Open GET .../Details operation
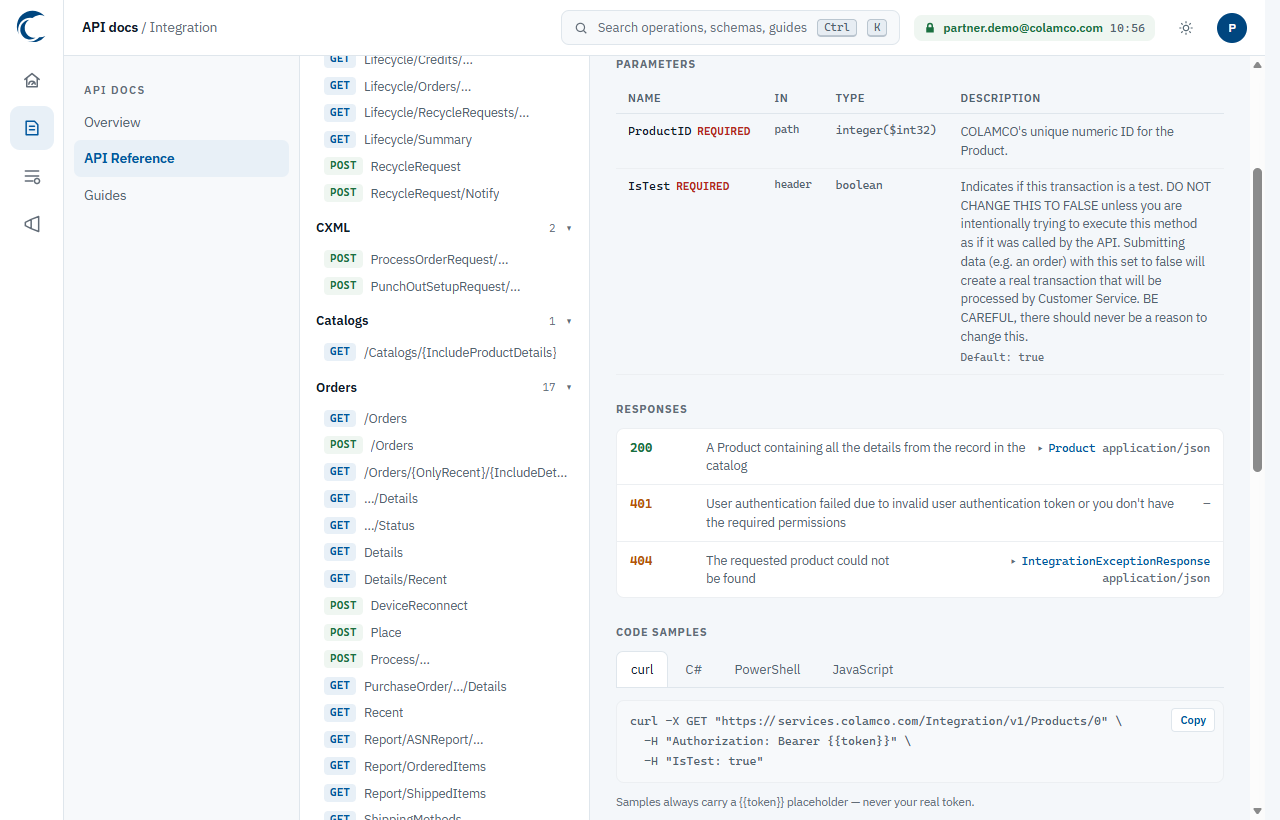The height and width of the screenshot is (820, 1280). pyautogui.click(x=445, y=498)
